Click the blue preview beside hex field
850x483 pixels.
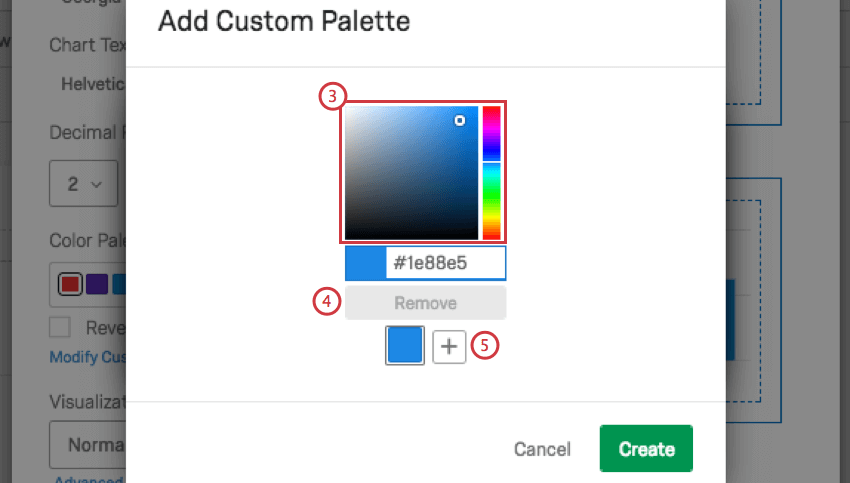tap(365, 263)
